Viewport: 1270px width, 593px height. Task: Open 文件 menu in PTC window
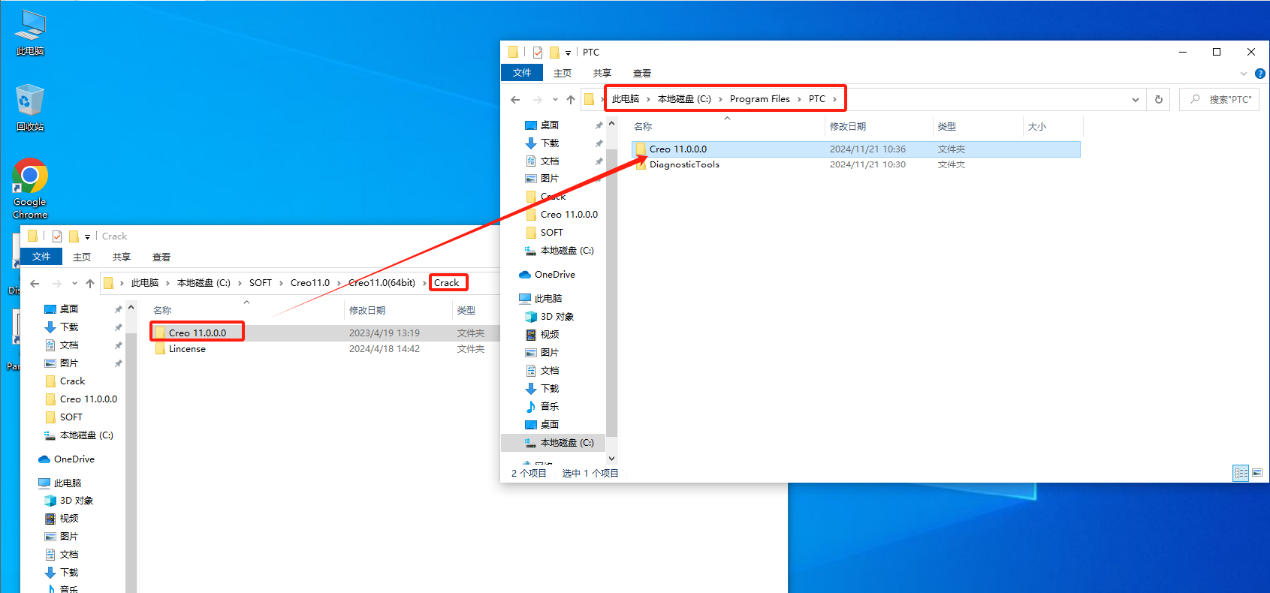[x=522, y=73]
